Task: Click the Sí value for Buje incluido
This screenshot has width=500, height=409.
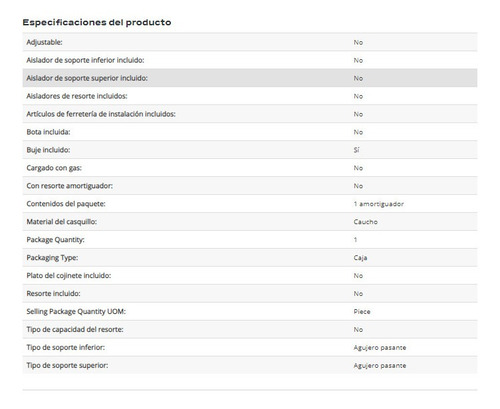Action: (356, 150)
